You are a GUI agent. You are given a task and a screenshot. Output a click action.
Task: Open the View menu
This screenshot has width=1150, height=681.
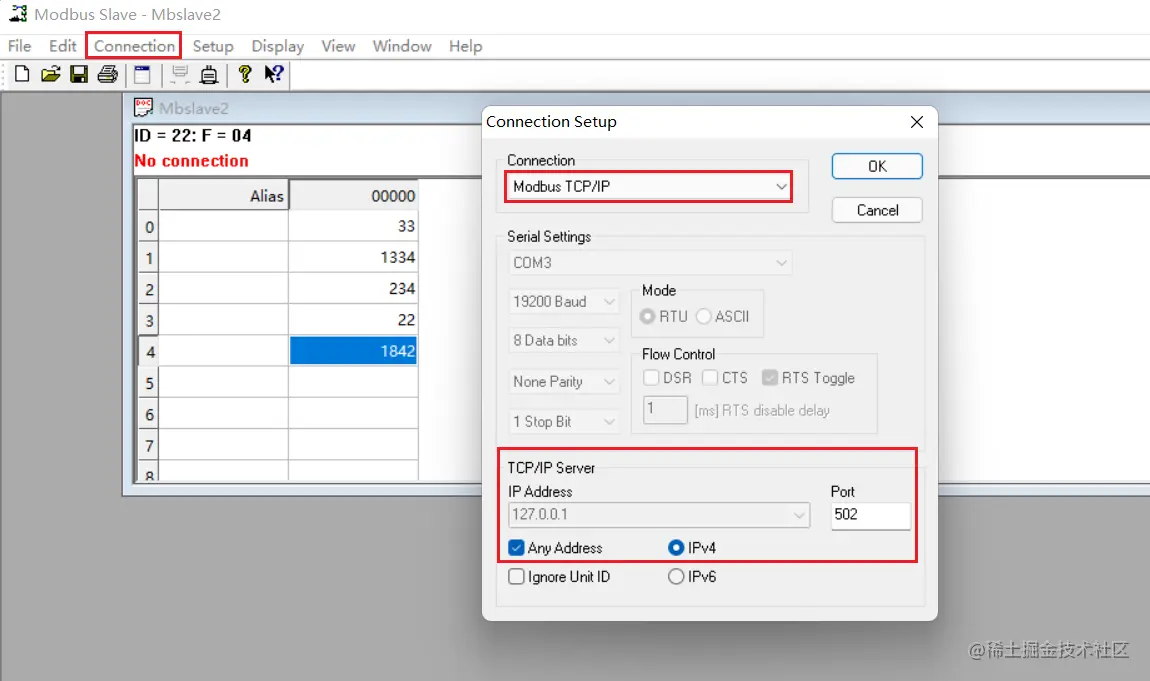click(x=338, y=46)
